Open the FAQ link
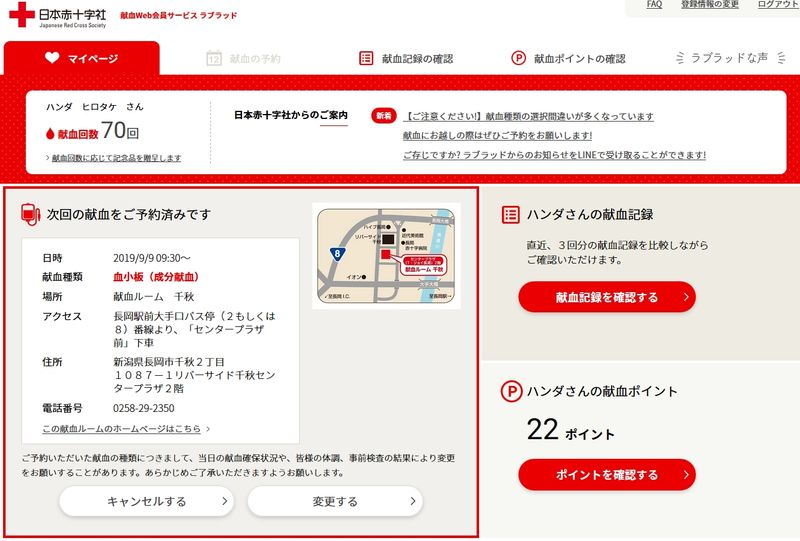 click(654, 4)
